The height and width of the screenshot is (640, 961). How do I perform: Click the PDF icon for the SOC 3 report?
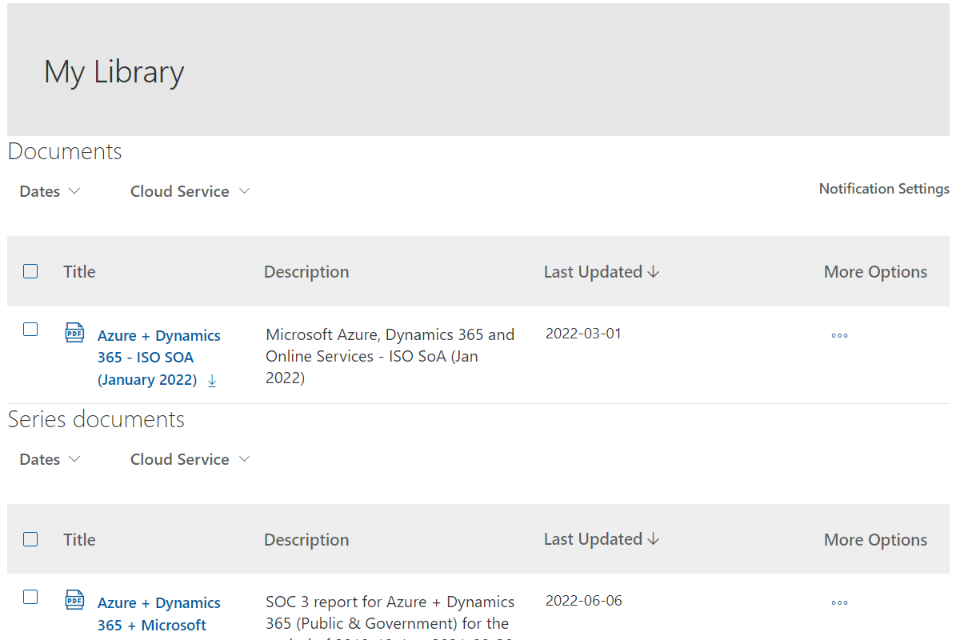point(75,600)
